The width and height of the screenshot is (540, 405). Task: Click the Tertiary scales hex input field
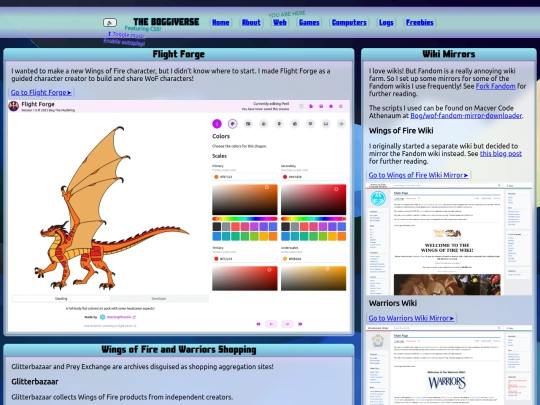(245, 259)
